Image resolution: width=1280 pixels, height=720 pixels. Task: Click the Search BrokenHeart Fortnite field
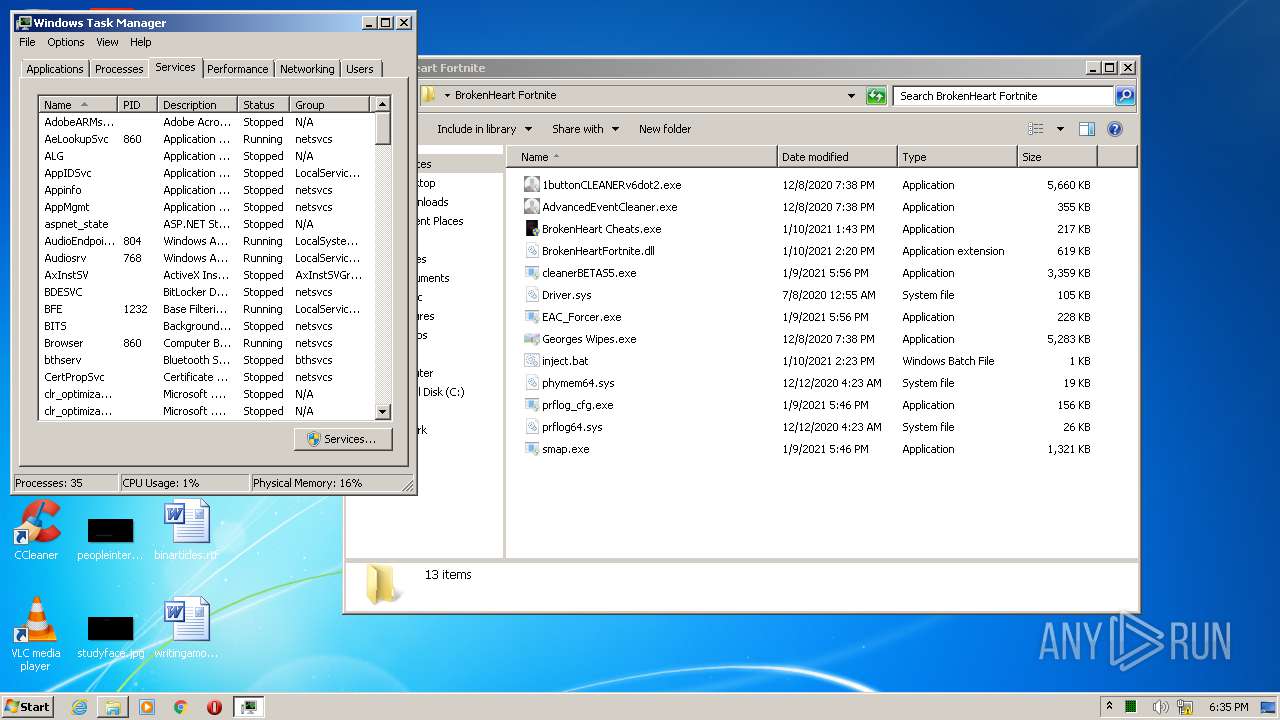(1003, 96)
